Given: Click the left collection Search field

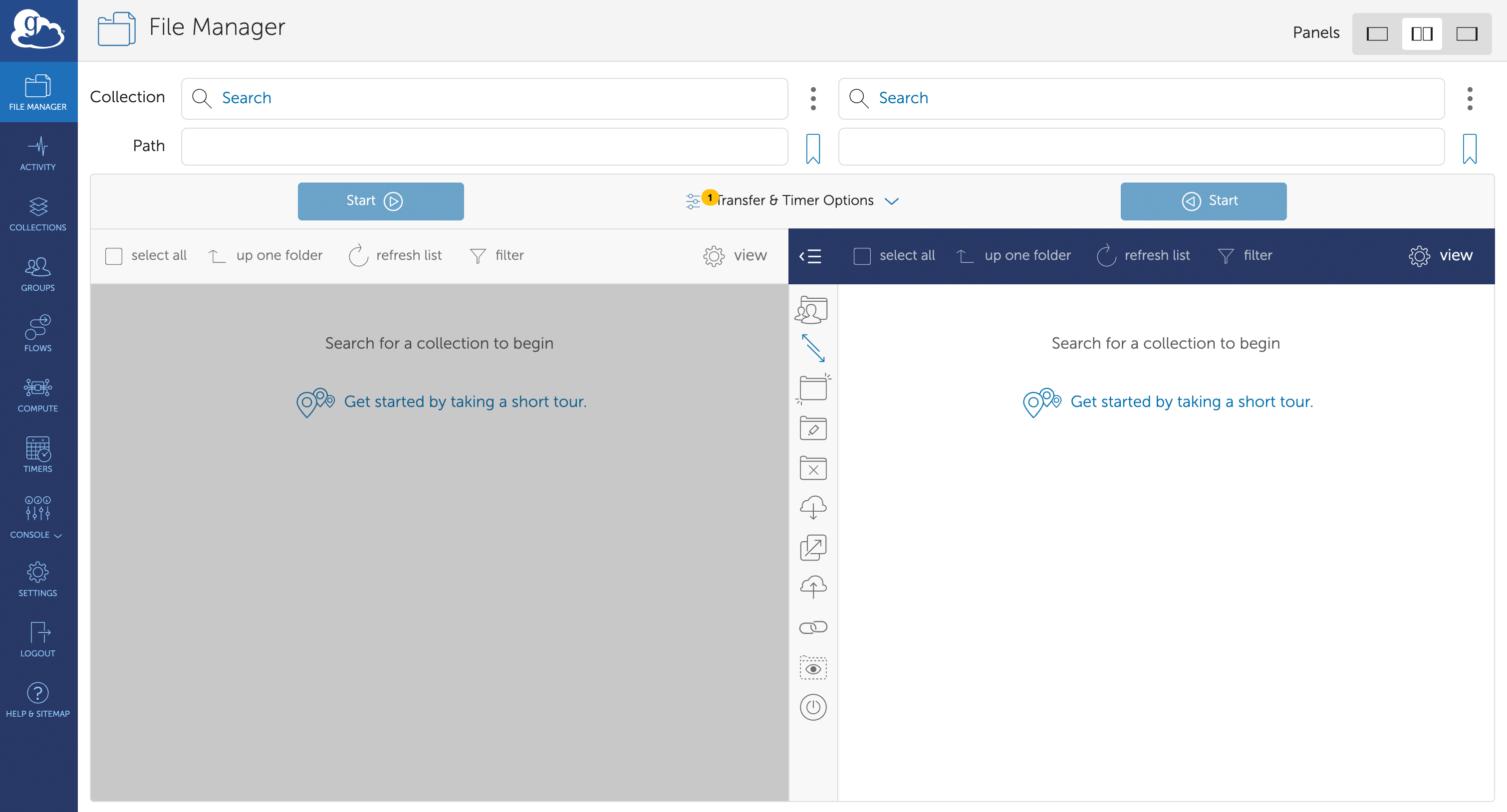Looking at the screenshot, I should click(485, 98).
